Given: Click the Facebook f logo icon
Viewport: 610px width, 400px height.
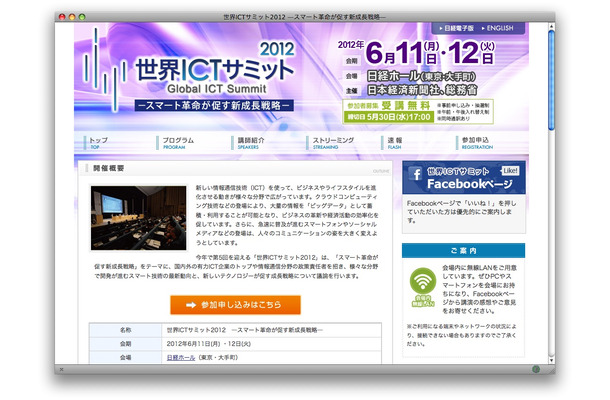Looking at the screenshot, I should [x=416, y=174].
